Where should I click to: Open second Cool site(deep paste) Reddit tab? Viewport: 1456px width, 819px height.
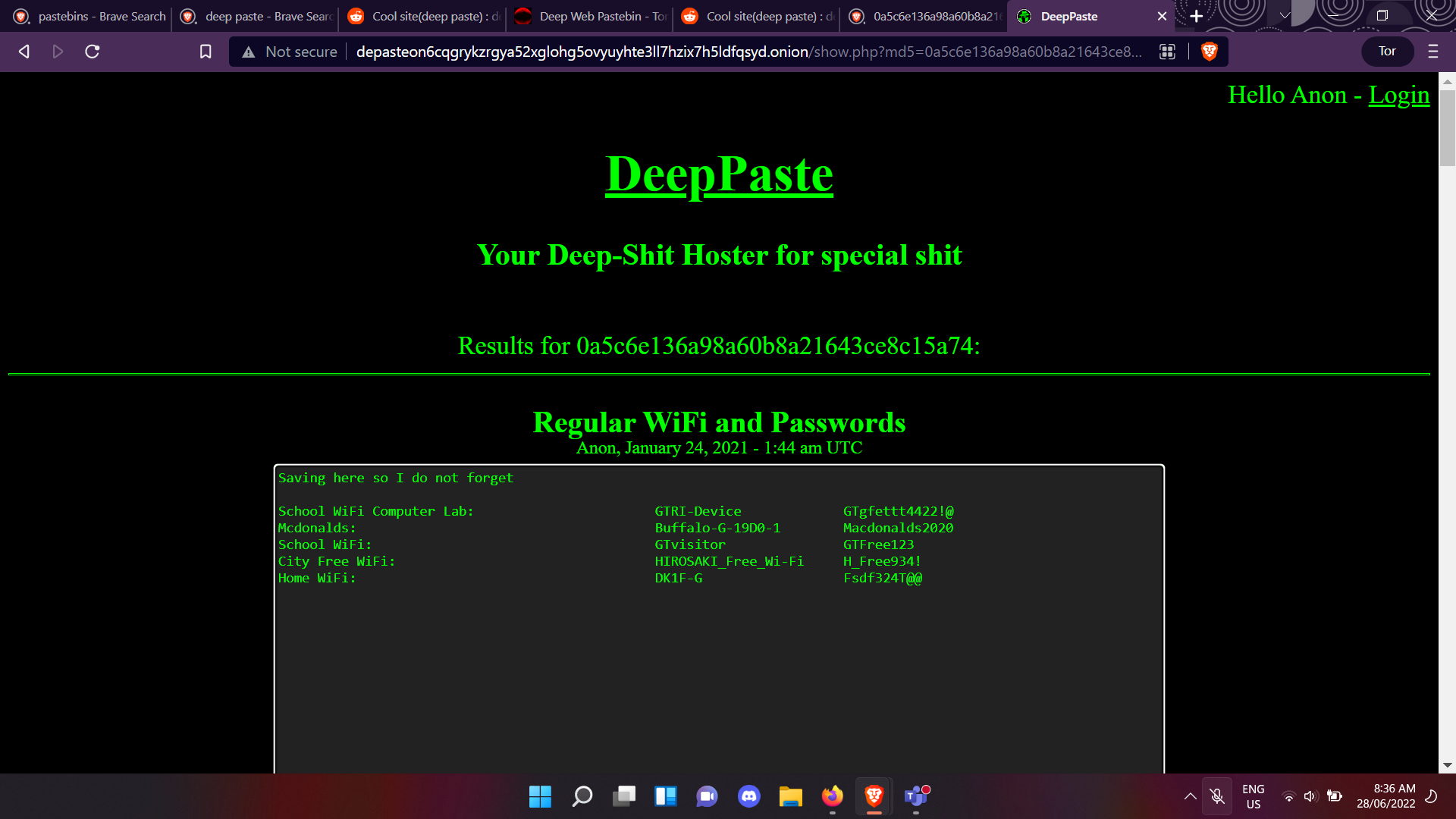758,16
